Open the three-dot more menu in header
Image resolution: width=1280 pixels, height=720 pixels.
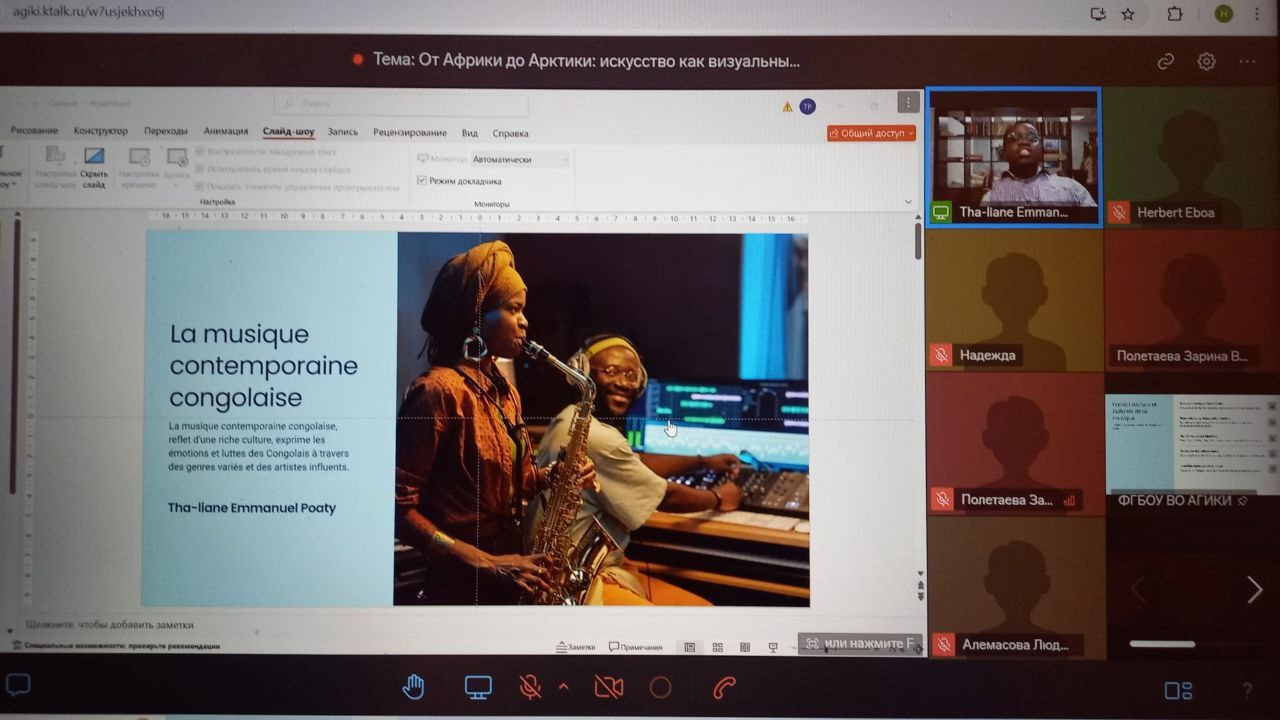coord(1247,61)
